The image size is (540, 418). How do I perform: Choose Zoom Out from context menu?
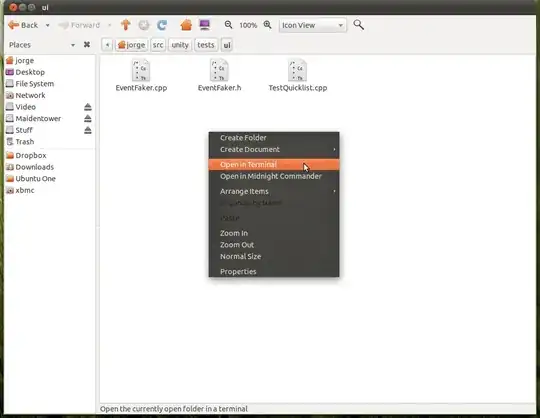tap(274, 245)
